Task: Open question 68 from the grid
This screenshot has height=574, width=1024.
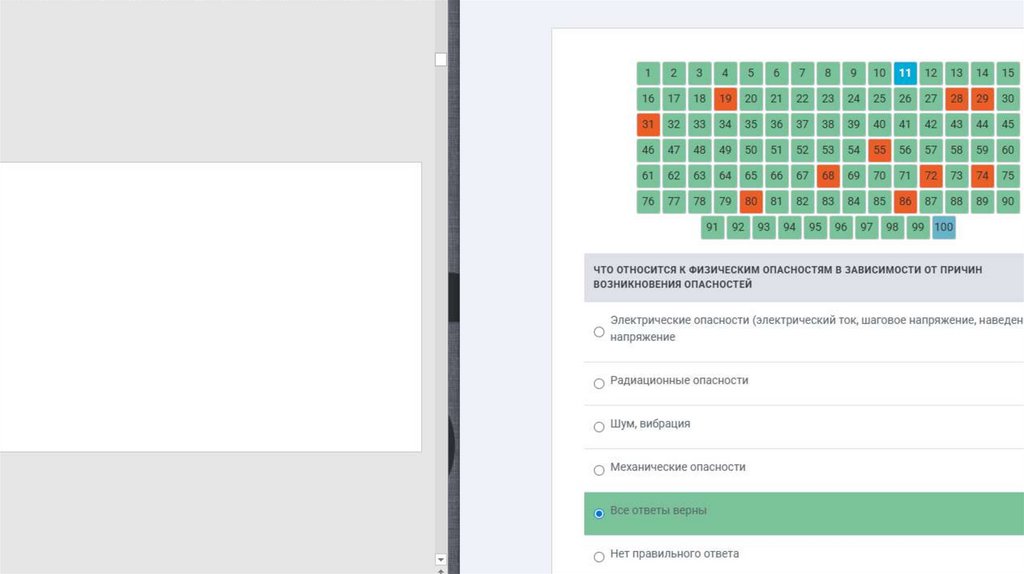Action: (828, 176)
